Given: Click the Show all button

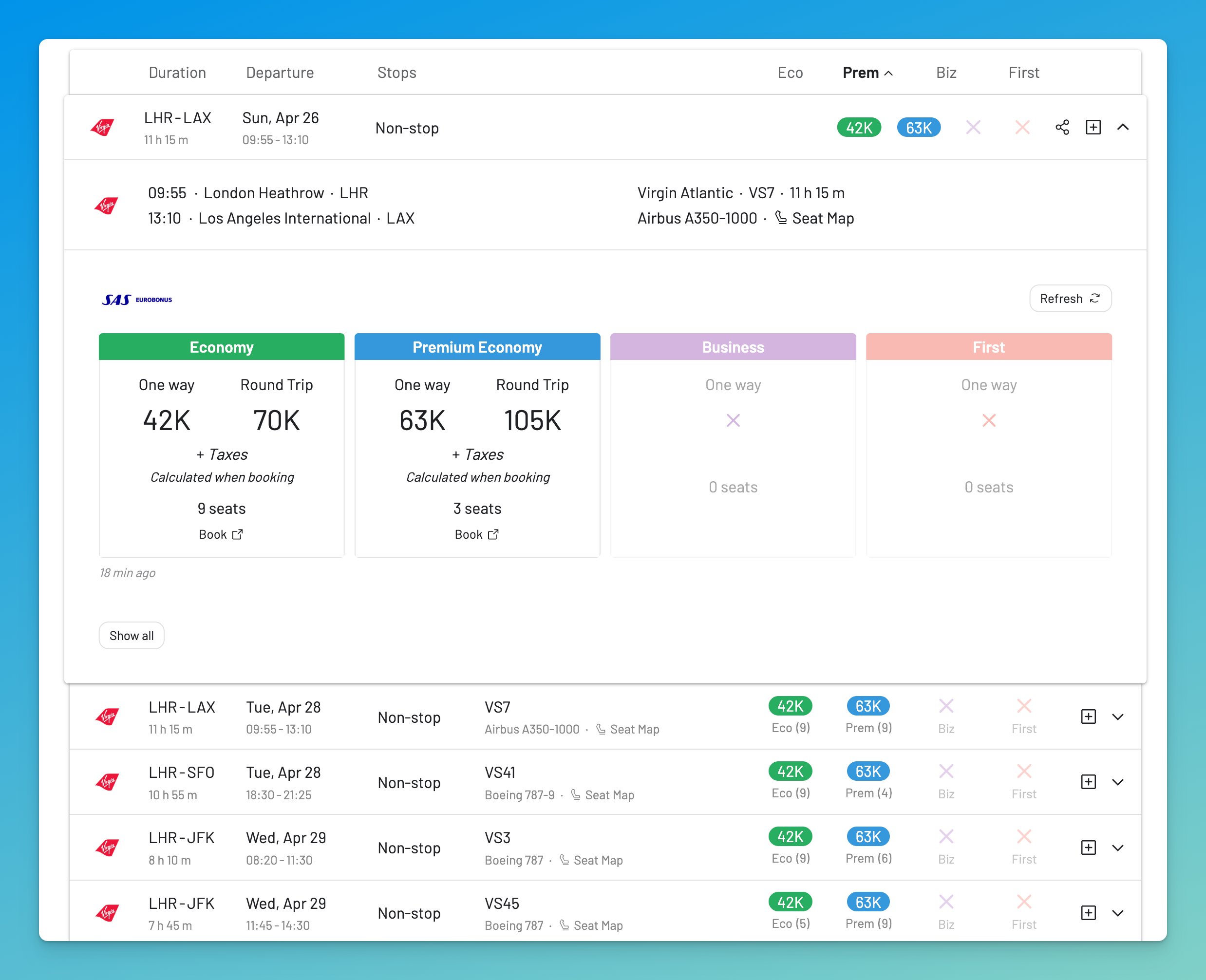Looking at the screenshot, I should 132,636.
